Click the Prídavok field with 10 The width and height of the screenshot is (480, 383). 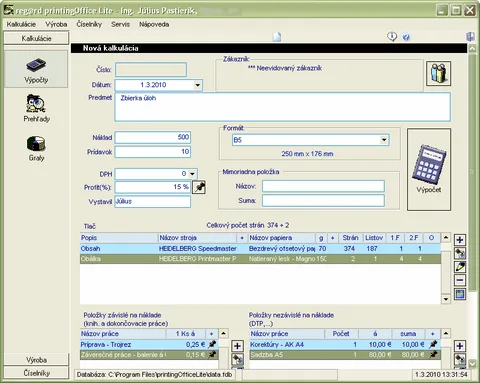coord(153,152)
